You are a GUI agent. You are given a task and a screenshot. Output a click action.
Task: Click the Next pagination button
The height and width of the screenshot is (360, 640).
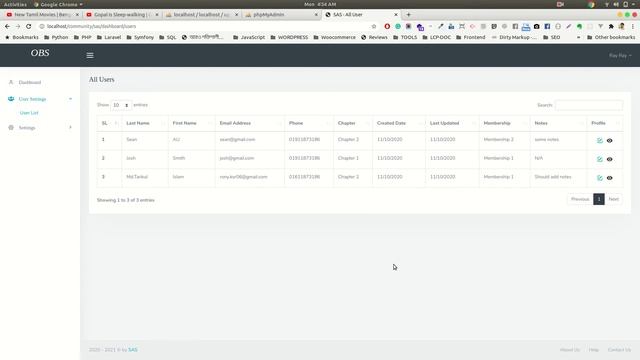[x=613, y=199]
